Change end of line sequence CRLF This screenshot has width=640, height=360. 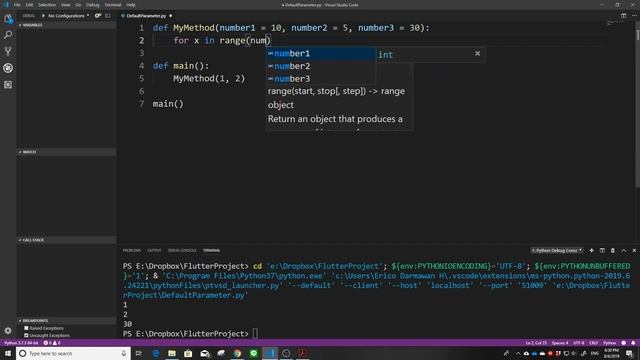[594, 343]
